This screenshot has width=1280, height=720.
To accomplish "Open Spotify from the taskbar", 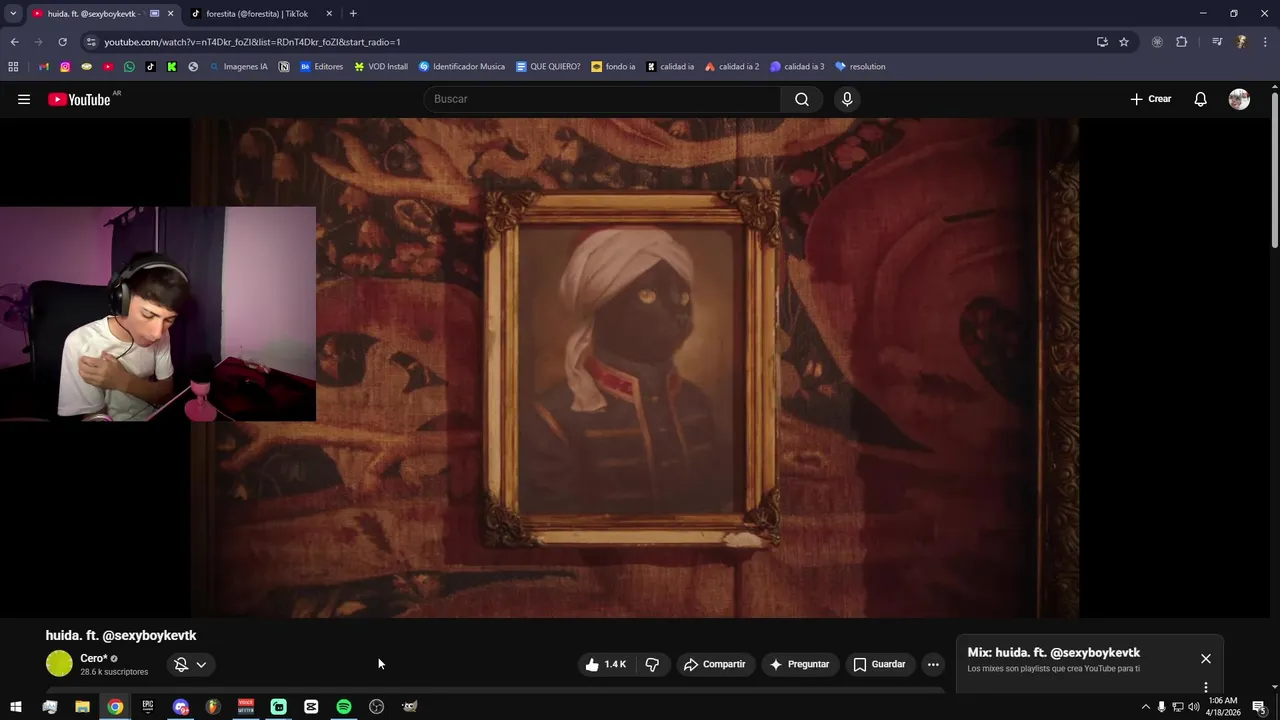I will point(344,707).
